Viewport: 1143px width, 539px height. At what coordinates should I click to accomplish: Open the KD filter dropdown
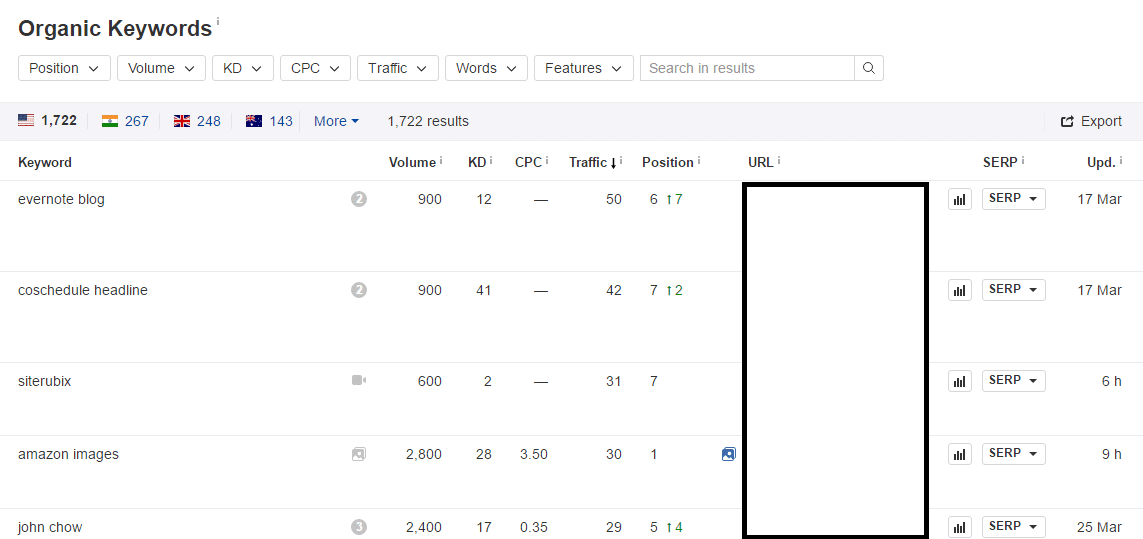pyautogui.click(x=243, y=68)
